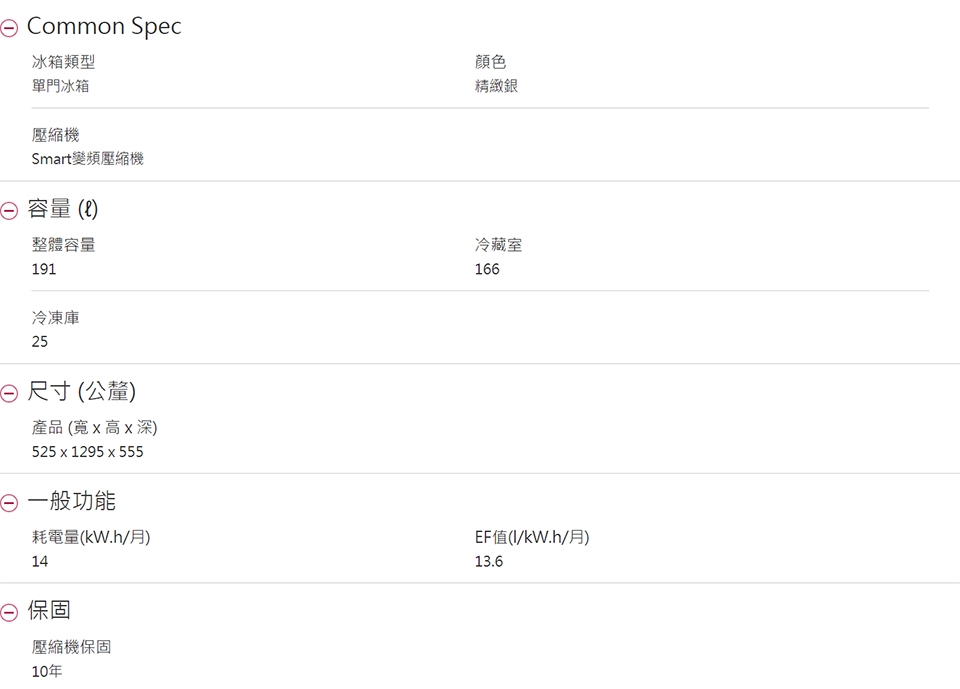The width and height of the screenshot is (960, 689).
Task: Click the 壓縮機保固 value 10年
Action: pos(47,671)
